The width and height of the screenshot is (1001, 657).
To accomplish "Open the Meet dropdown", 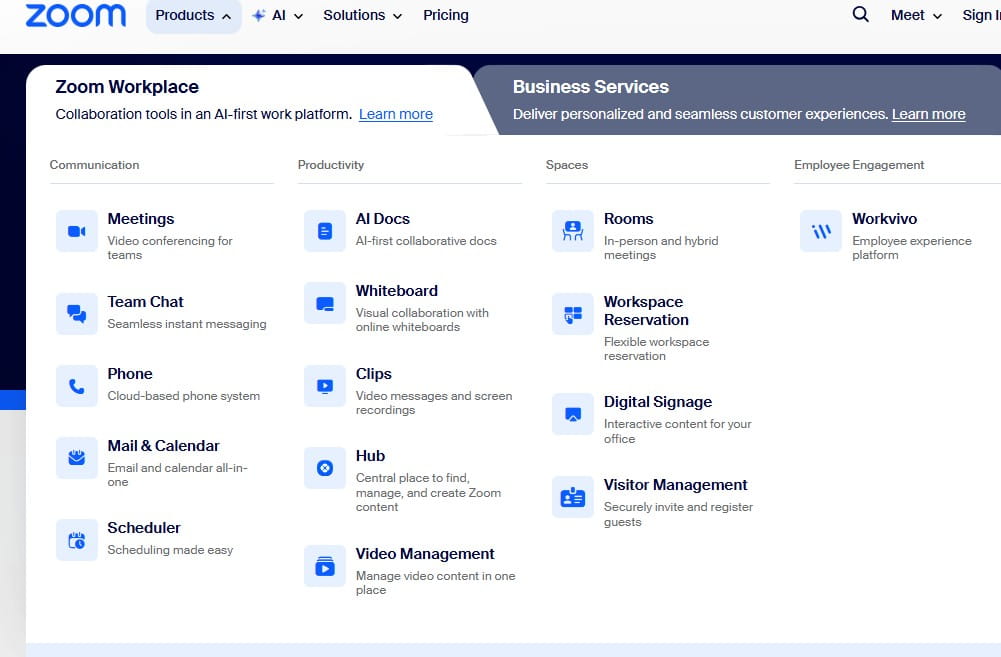I will (916, 15).
